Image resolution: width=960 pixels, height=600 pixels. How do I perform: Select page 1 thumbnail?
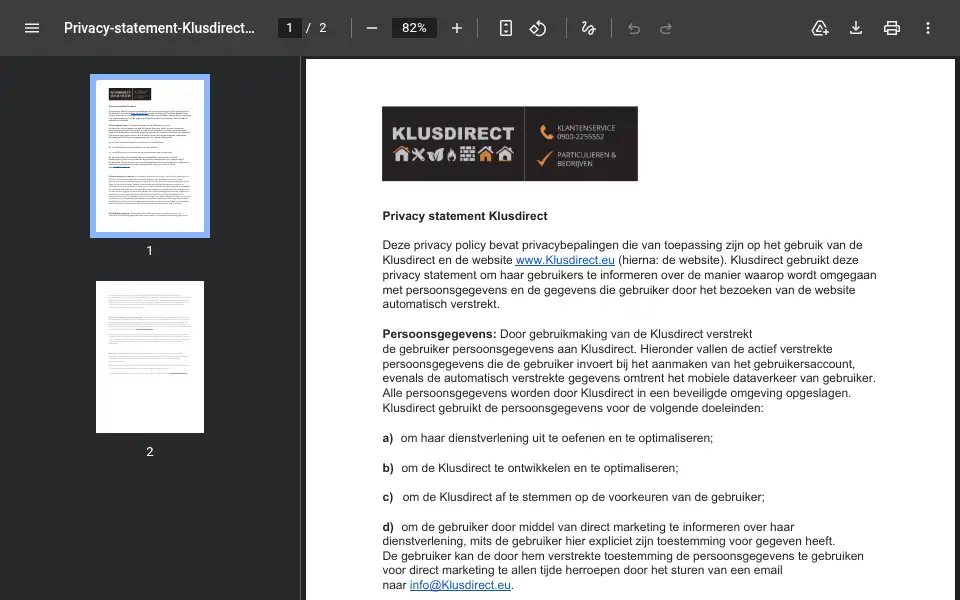(150, 156)
